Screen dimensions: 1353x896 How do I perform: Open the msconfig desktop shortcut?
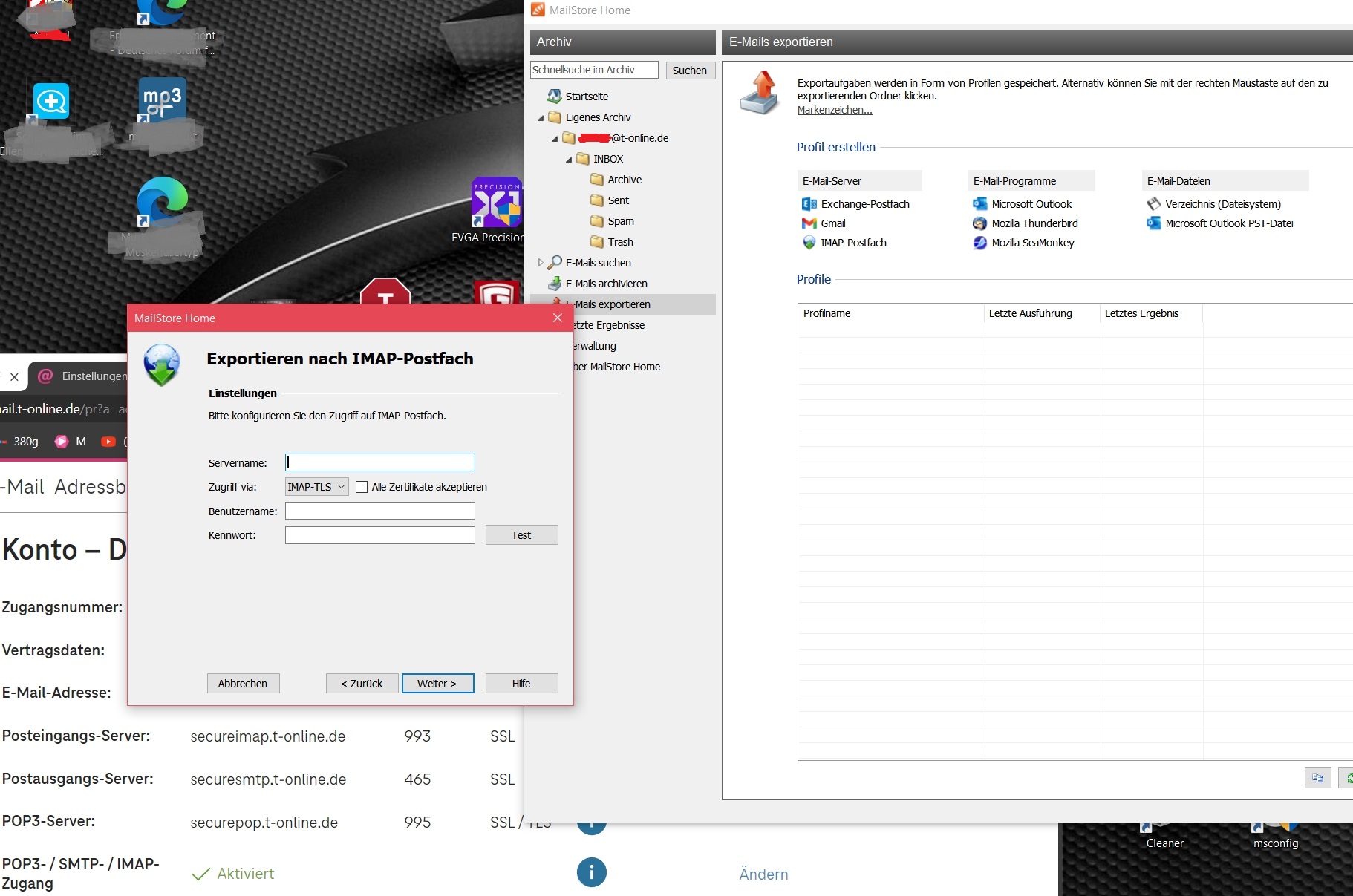(x=1276, y=836)
